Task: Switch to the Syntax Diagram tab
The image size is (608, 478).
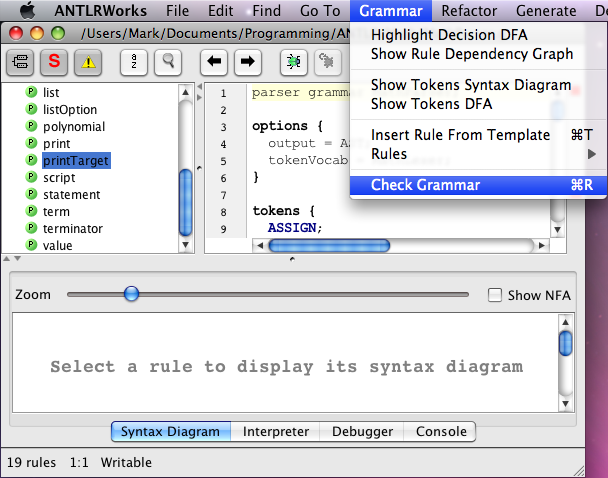Action: pyautogui.click(x=171, y=431)
